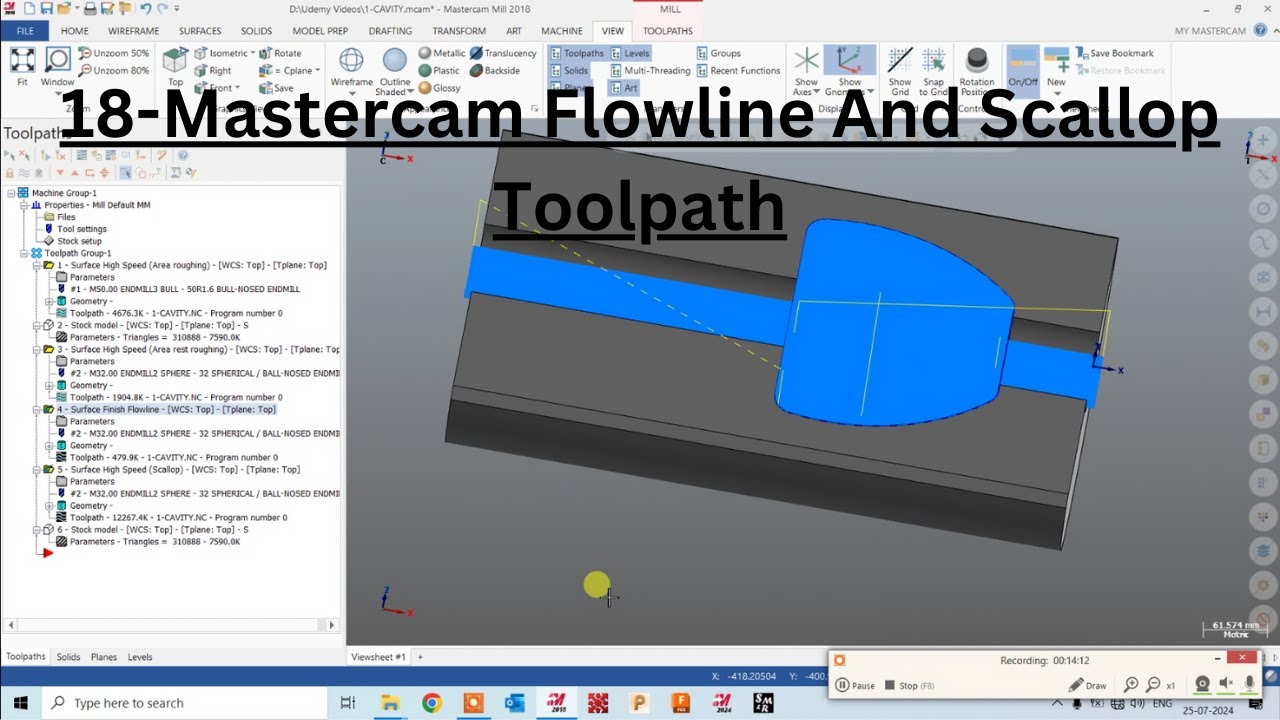The image size is (1280, 720).
Task: Switch to Top graphics view
Action: [x=175, y=66]
